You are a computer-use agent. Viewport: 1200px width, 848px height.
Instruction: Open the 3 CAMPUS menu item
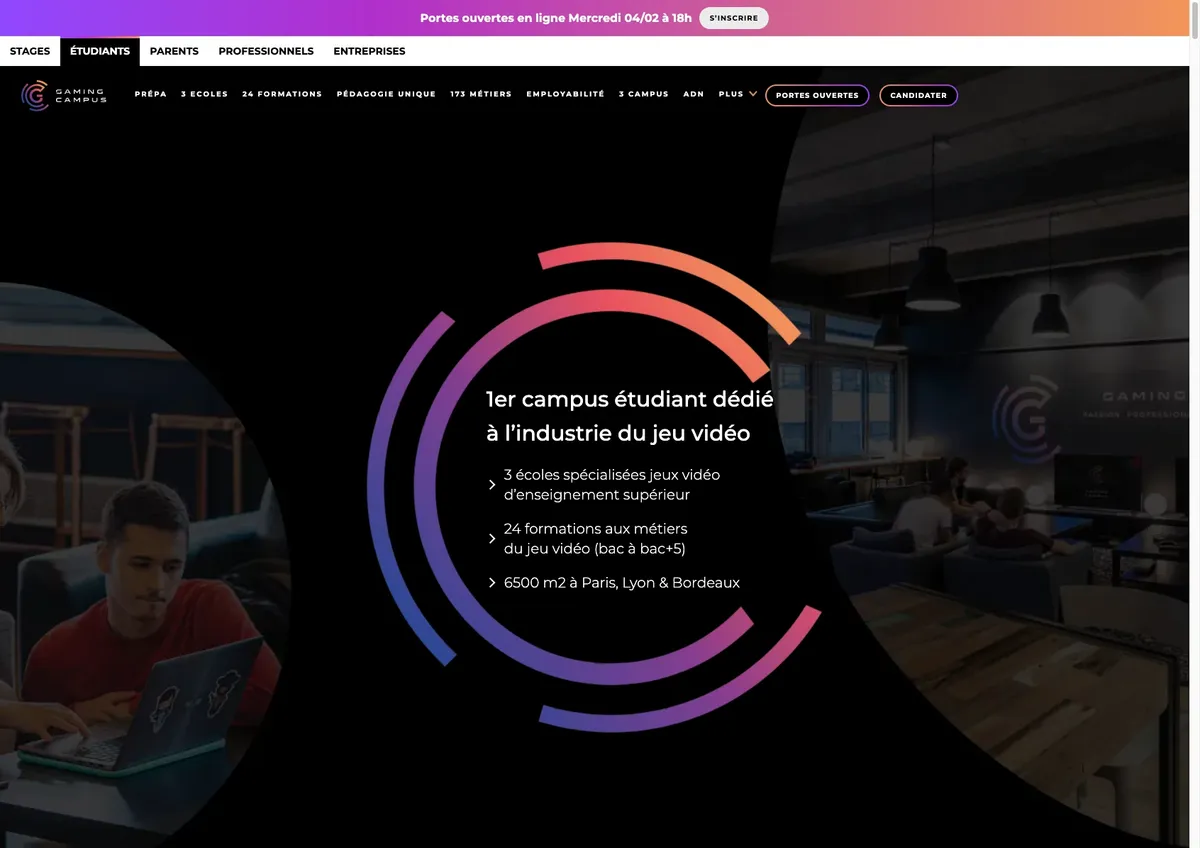(x=643, y=94)
